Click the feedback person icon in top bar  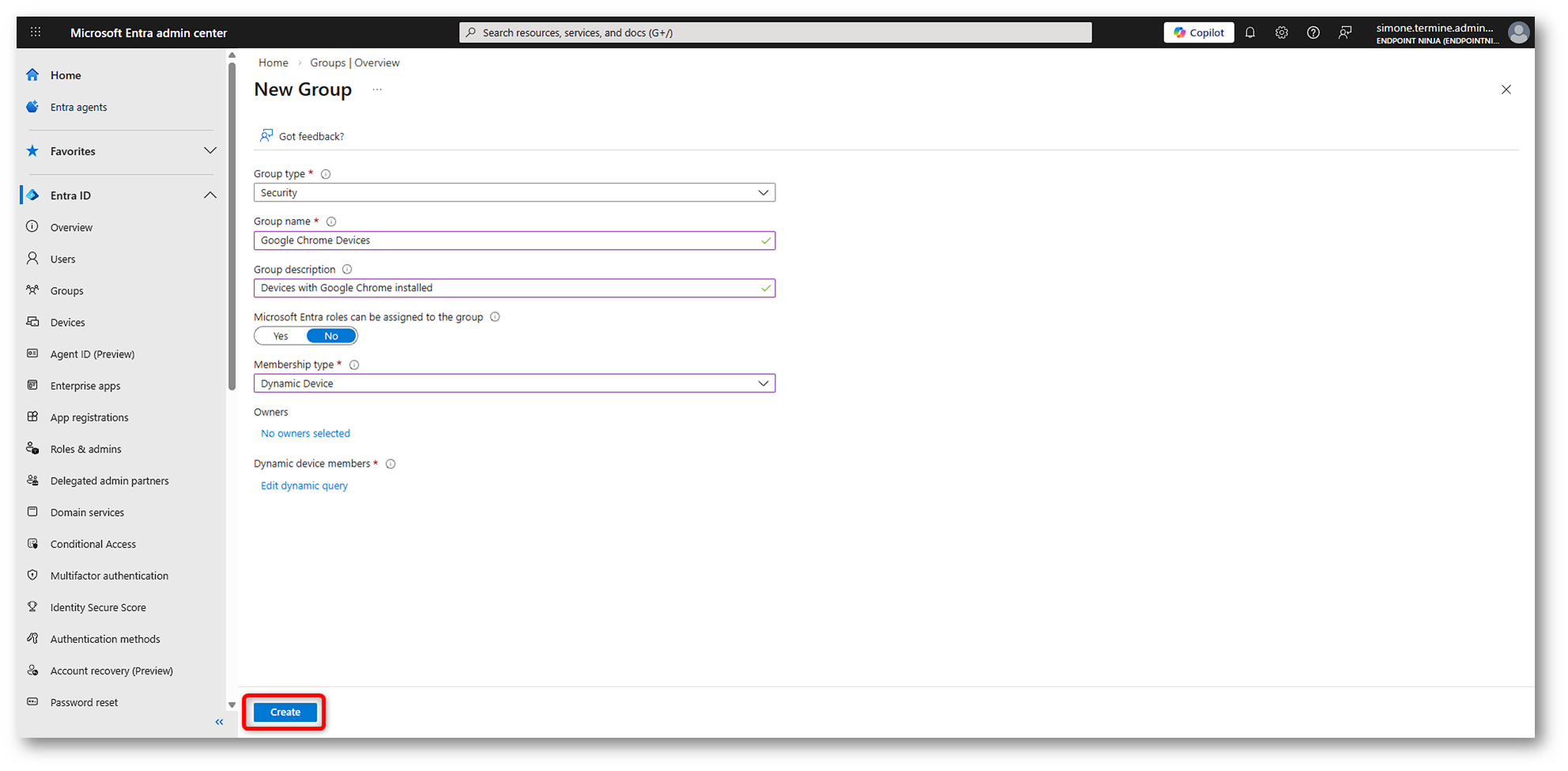point(1345,32)
